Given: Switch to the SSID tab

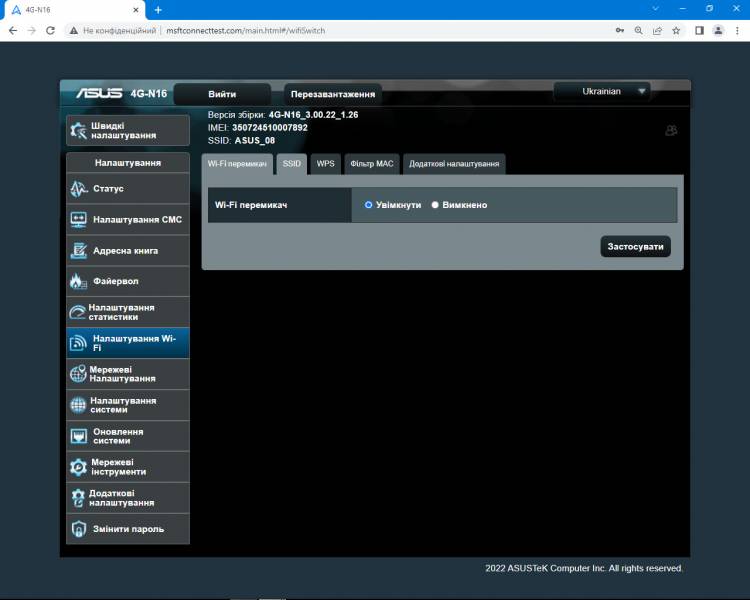Looking at the screenshot, I should (x=292, y=164).
